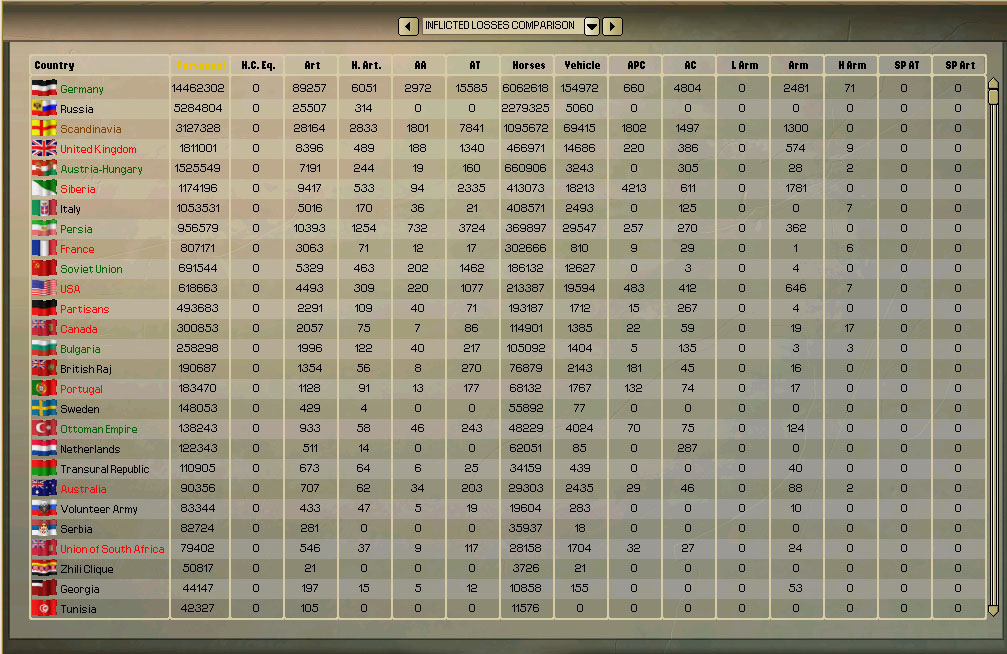The image size is (1007, 654).
Task: Click the Ottoman Empire flag icon
Action: 44,428
